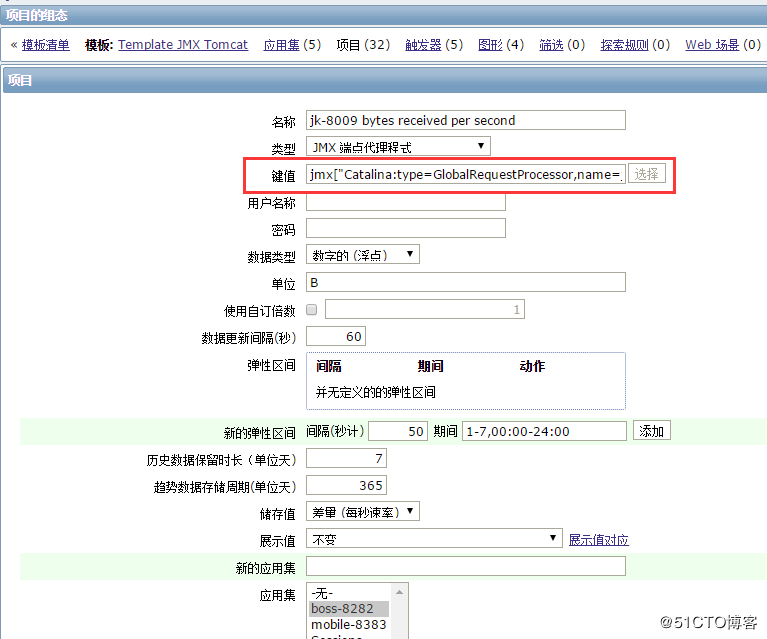Image resolution: width=767 pixels, height=639 pixels.
Task: Open the 类型 JMX type dropdown
Action: pos(398,147)
